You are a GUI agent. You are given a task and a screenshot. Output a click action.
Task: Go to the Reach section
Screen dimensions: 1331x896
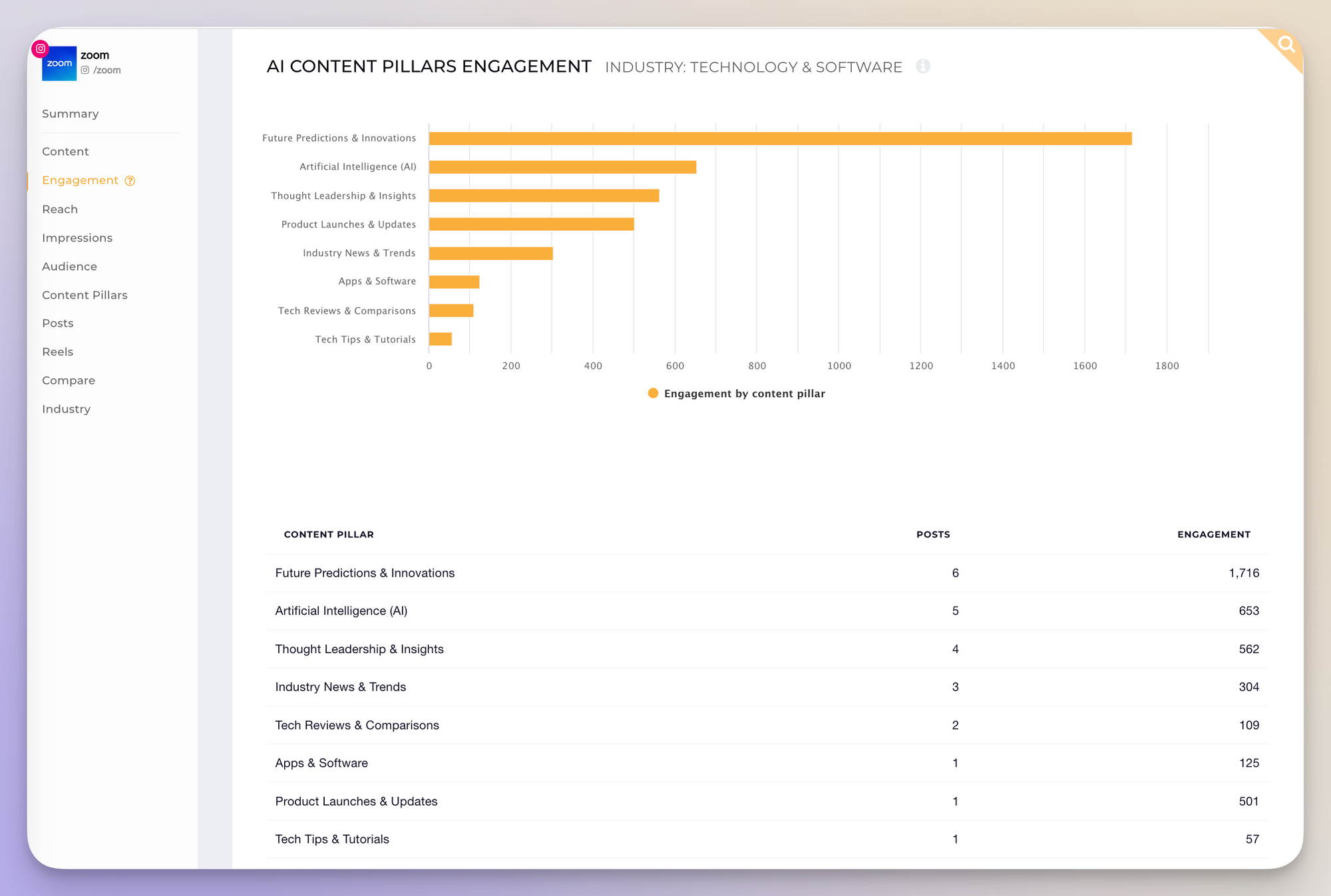click(x=60, y=210)
